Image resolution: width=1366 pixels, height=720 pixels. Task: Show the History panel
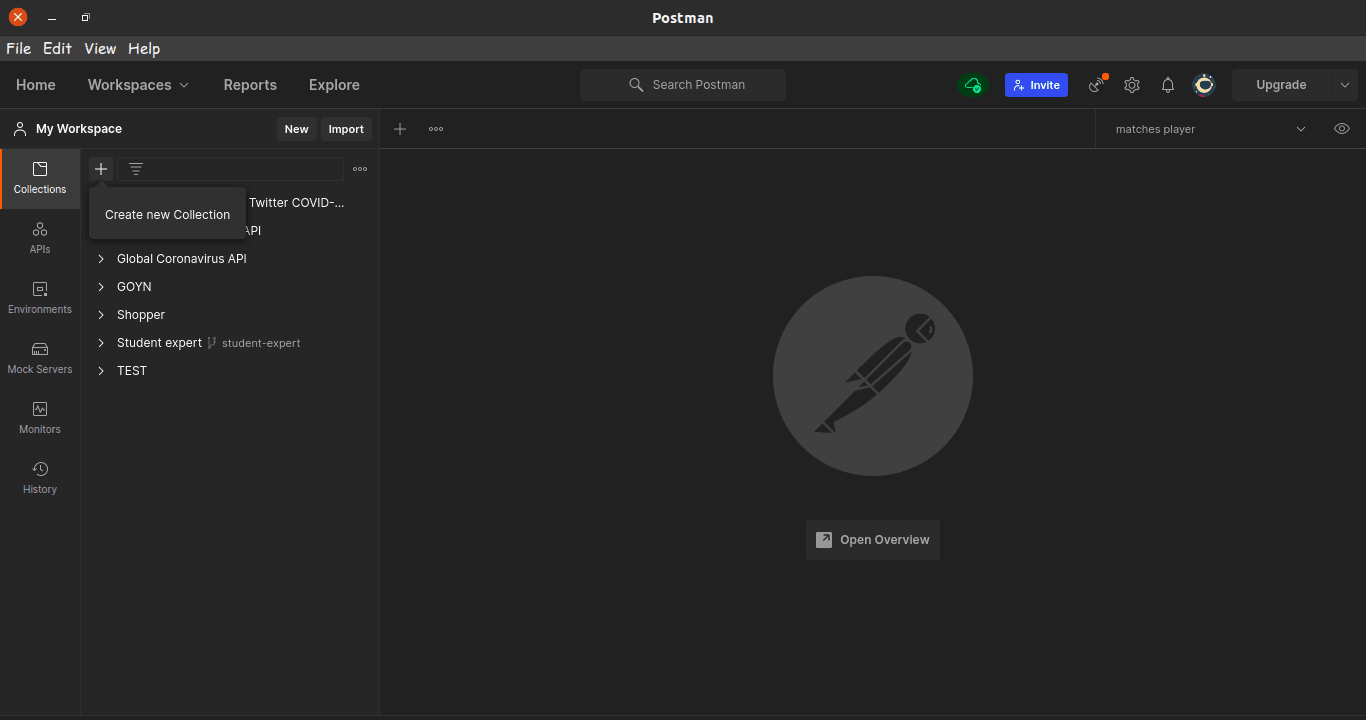pos(40,478)
